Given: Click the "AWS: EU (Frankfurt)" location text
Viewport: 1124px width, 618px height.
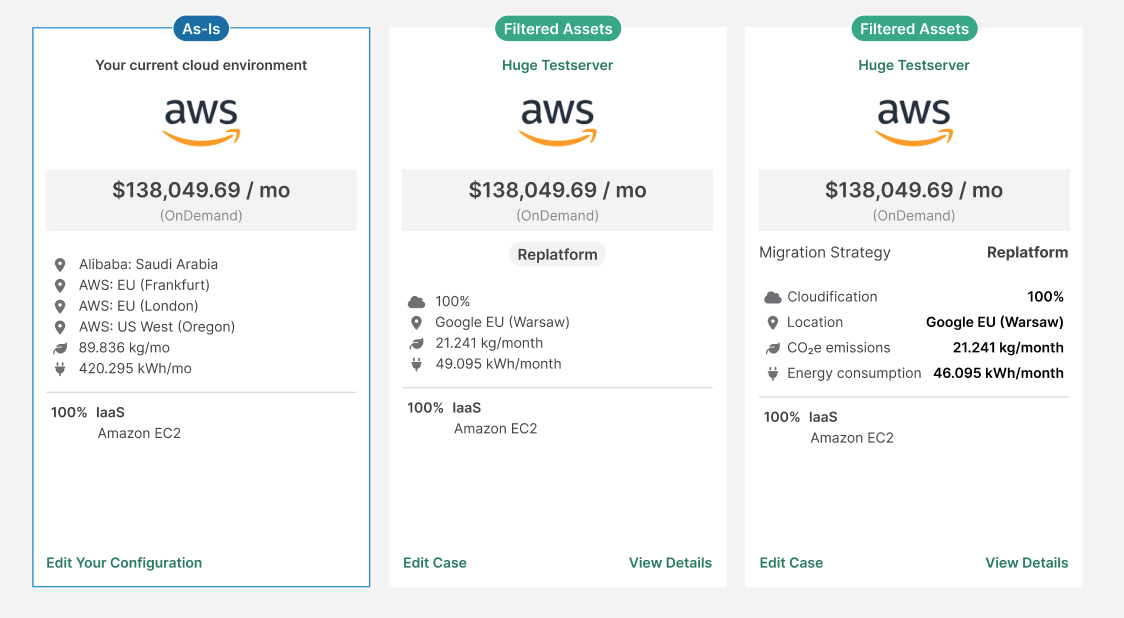Looking at the screenshot, I should 144,285.
